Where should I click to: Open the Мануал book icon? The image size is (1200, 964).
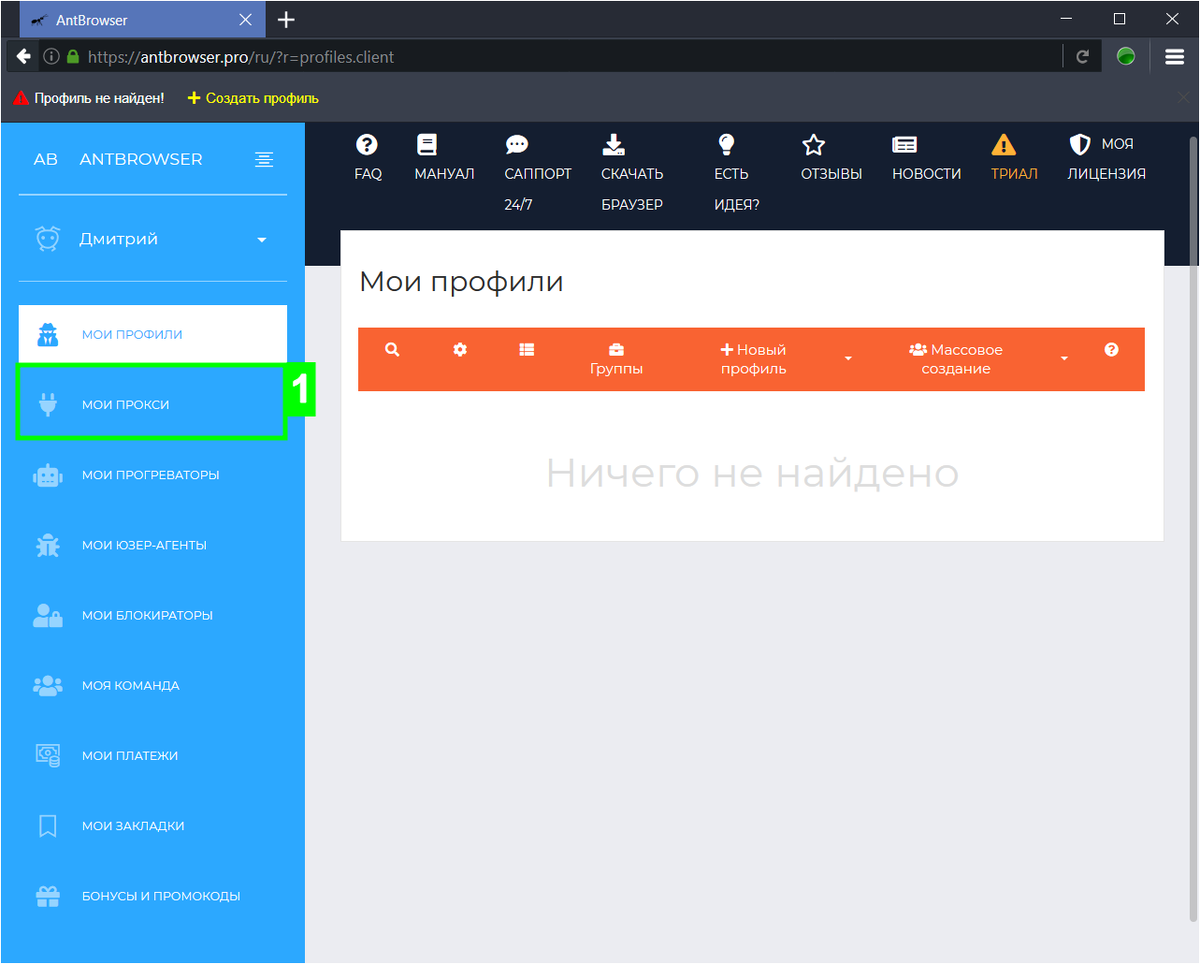pos(427,145)
